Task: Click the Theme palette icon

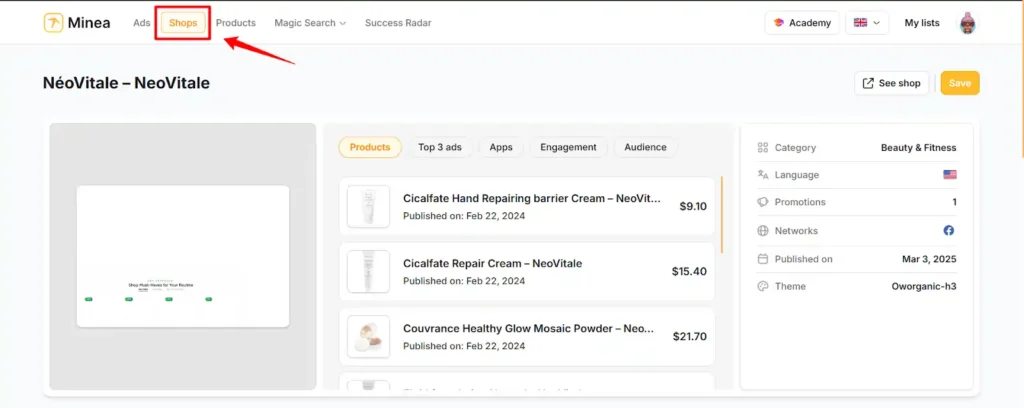Action: pyautogui.click(x=762, y=286)
